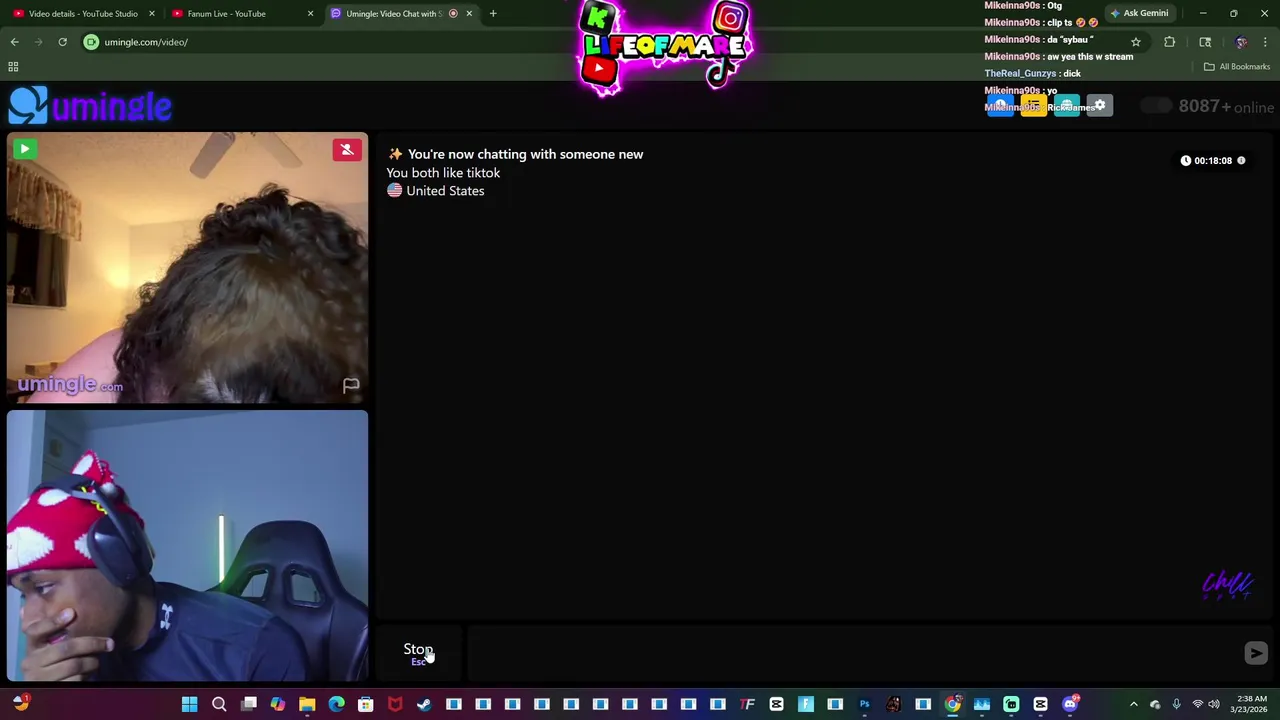The image size is (1280, 720).
Task: Open the McAfee taskbar icon
Action: point(395,705)
